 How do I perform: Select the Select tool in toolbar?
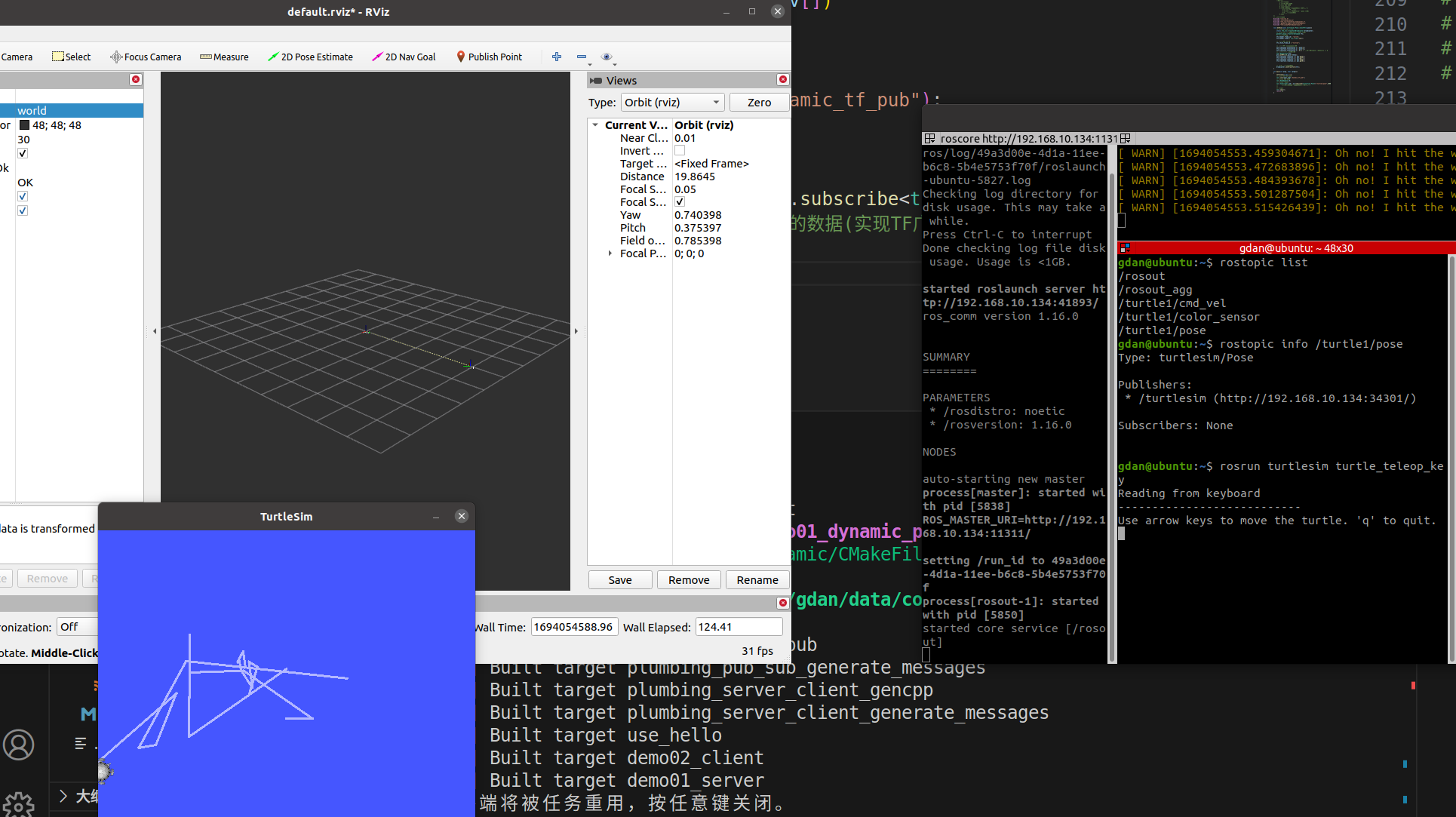(71, 57)
